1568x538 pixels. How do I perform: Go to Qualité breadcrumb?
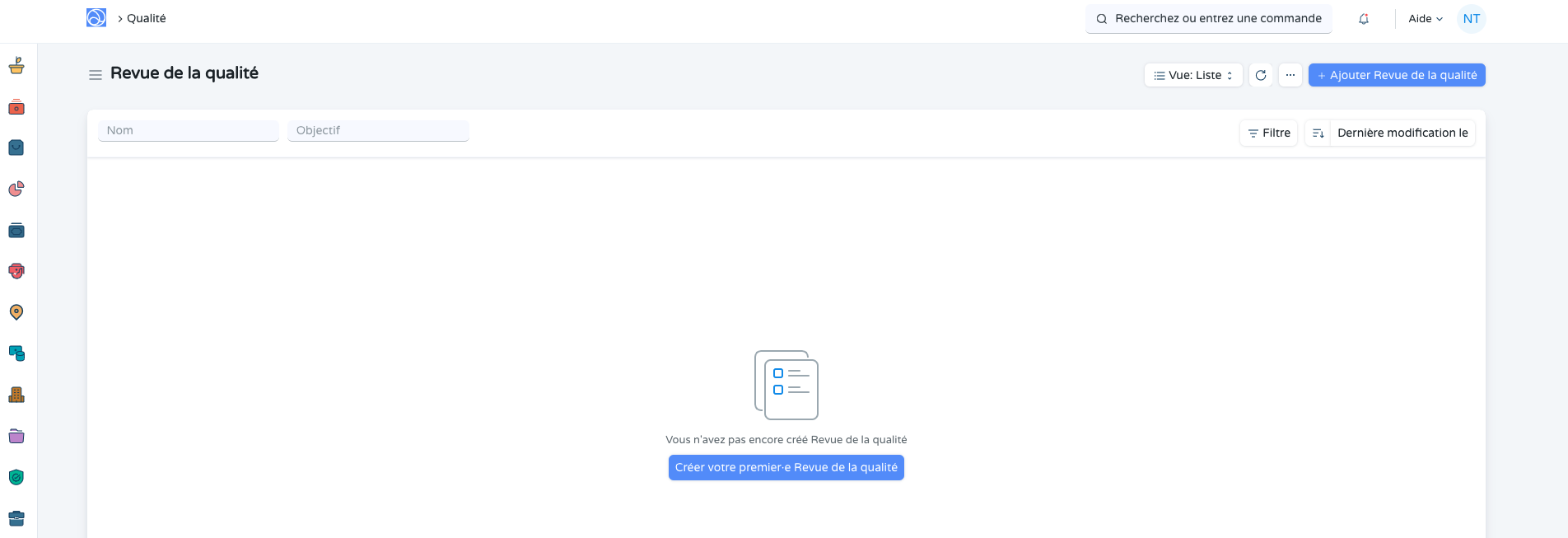147,18
